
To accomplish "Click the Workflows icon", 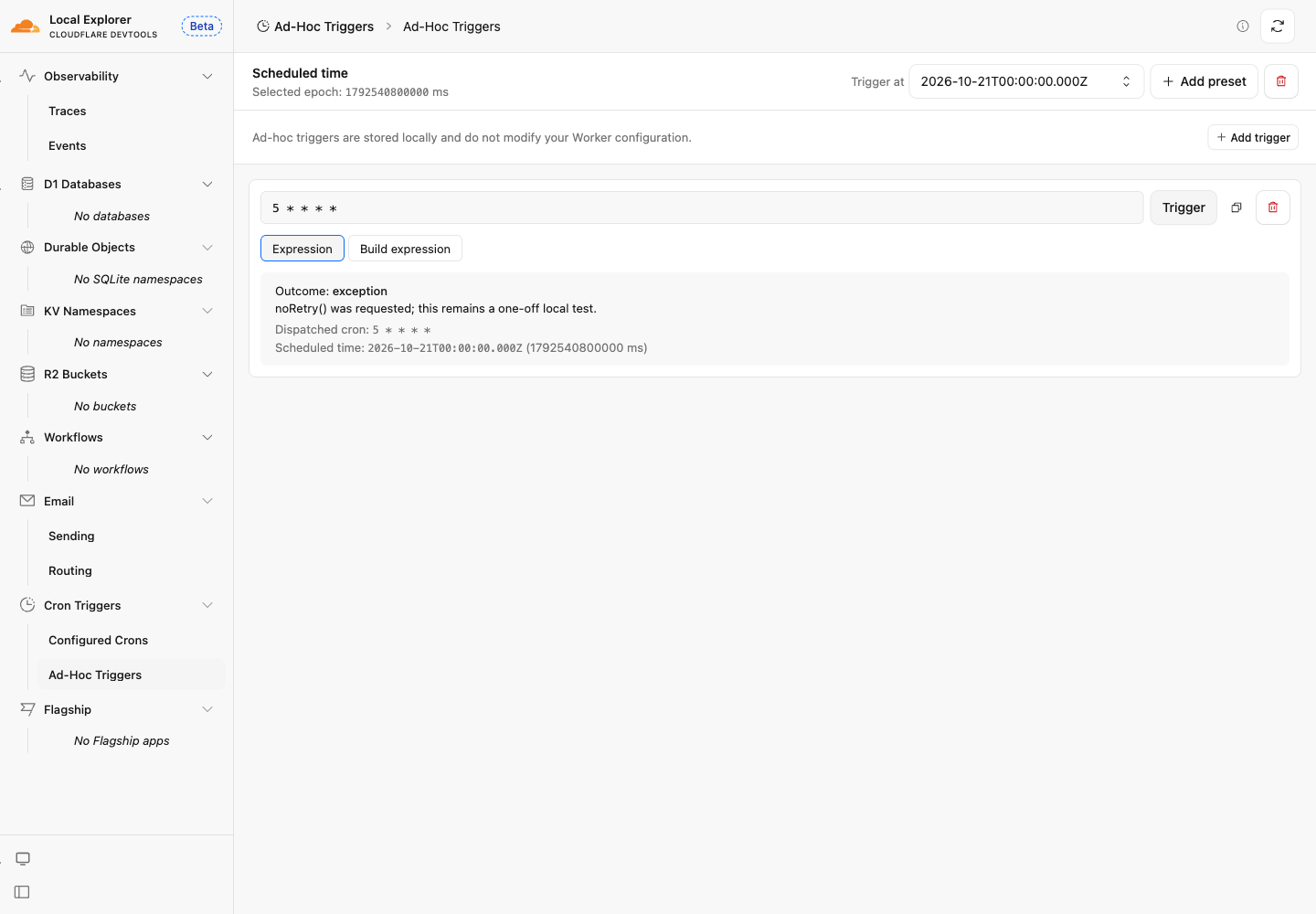I will tap(27, 437).
